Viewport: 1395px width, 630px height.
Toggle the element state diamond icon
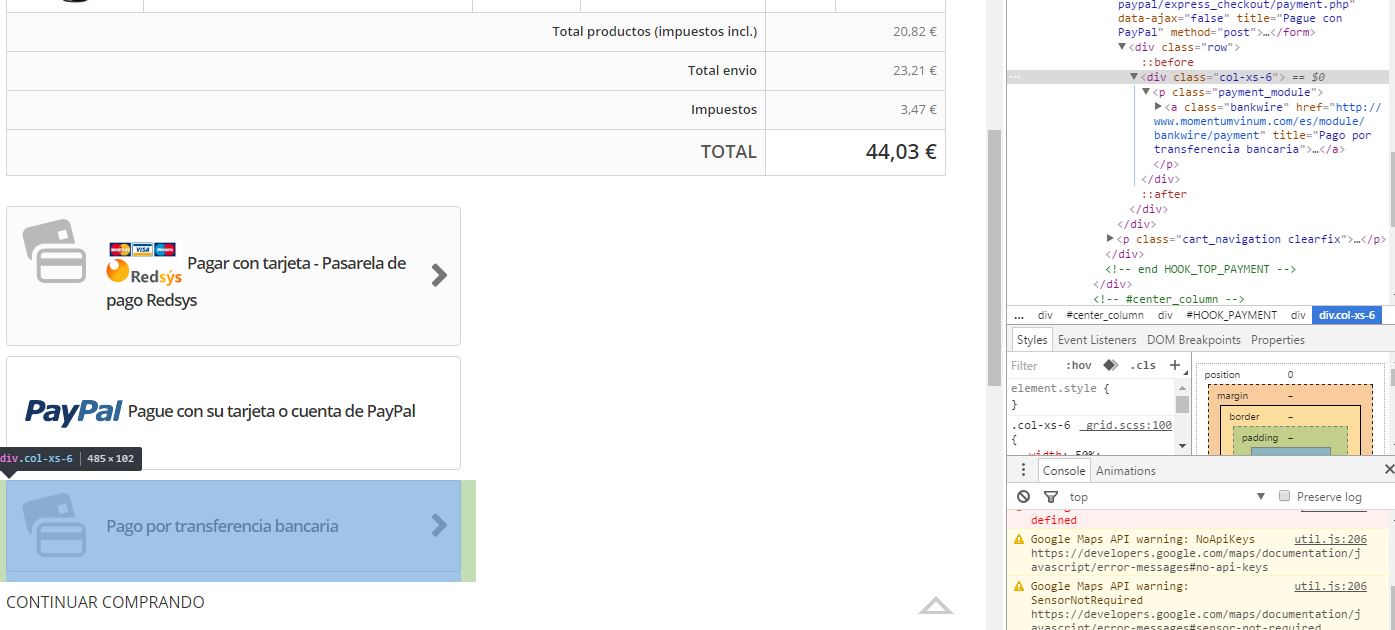(1110, 365)
